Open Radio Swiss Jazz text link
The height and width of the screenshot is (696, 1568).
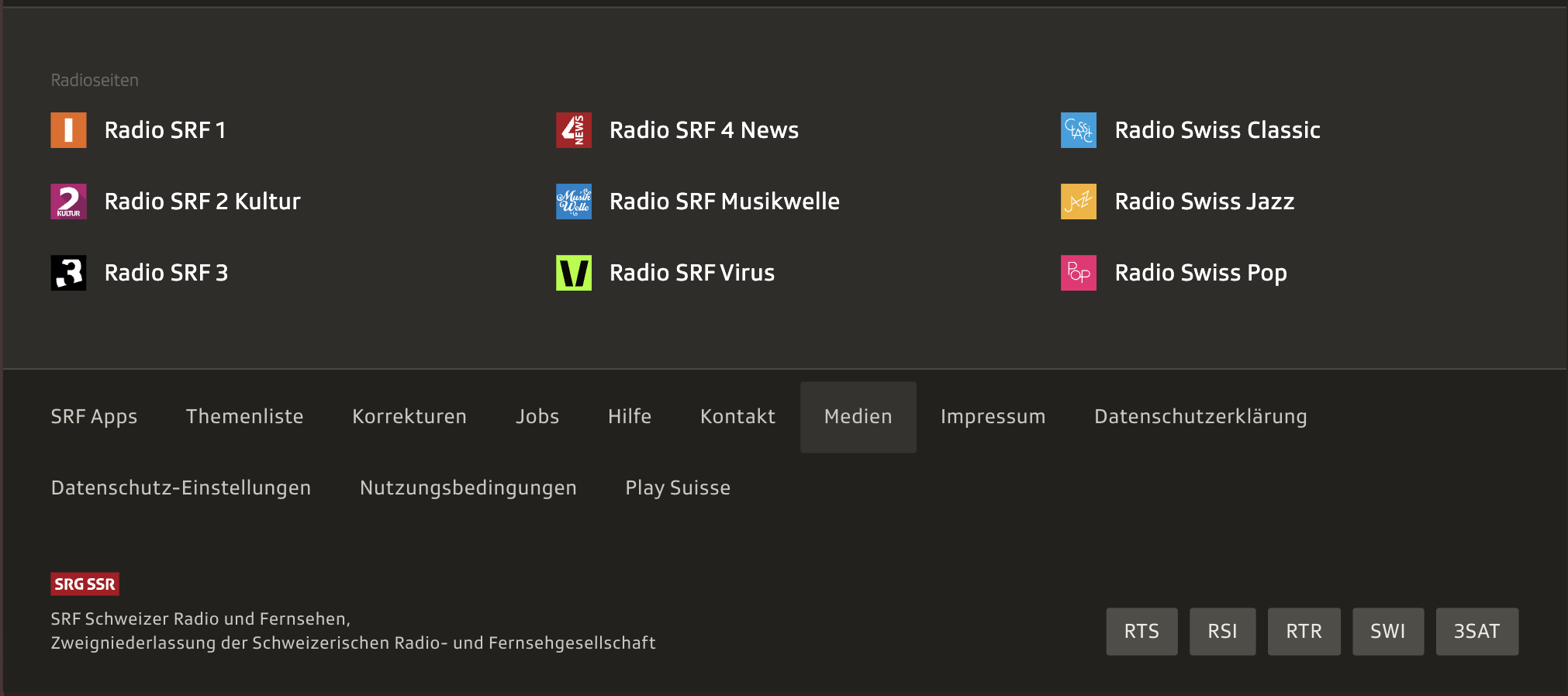click(x=1204, y=202)
